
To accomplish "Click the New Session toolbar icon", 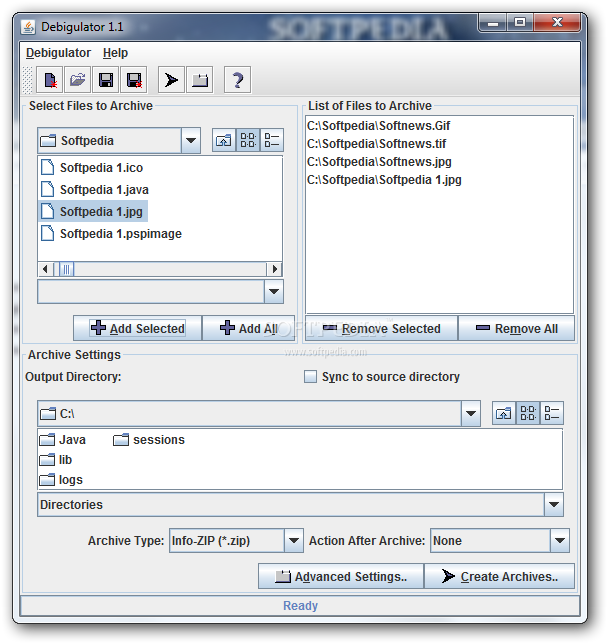I will 50,80.
